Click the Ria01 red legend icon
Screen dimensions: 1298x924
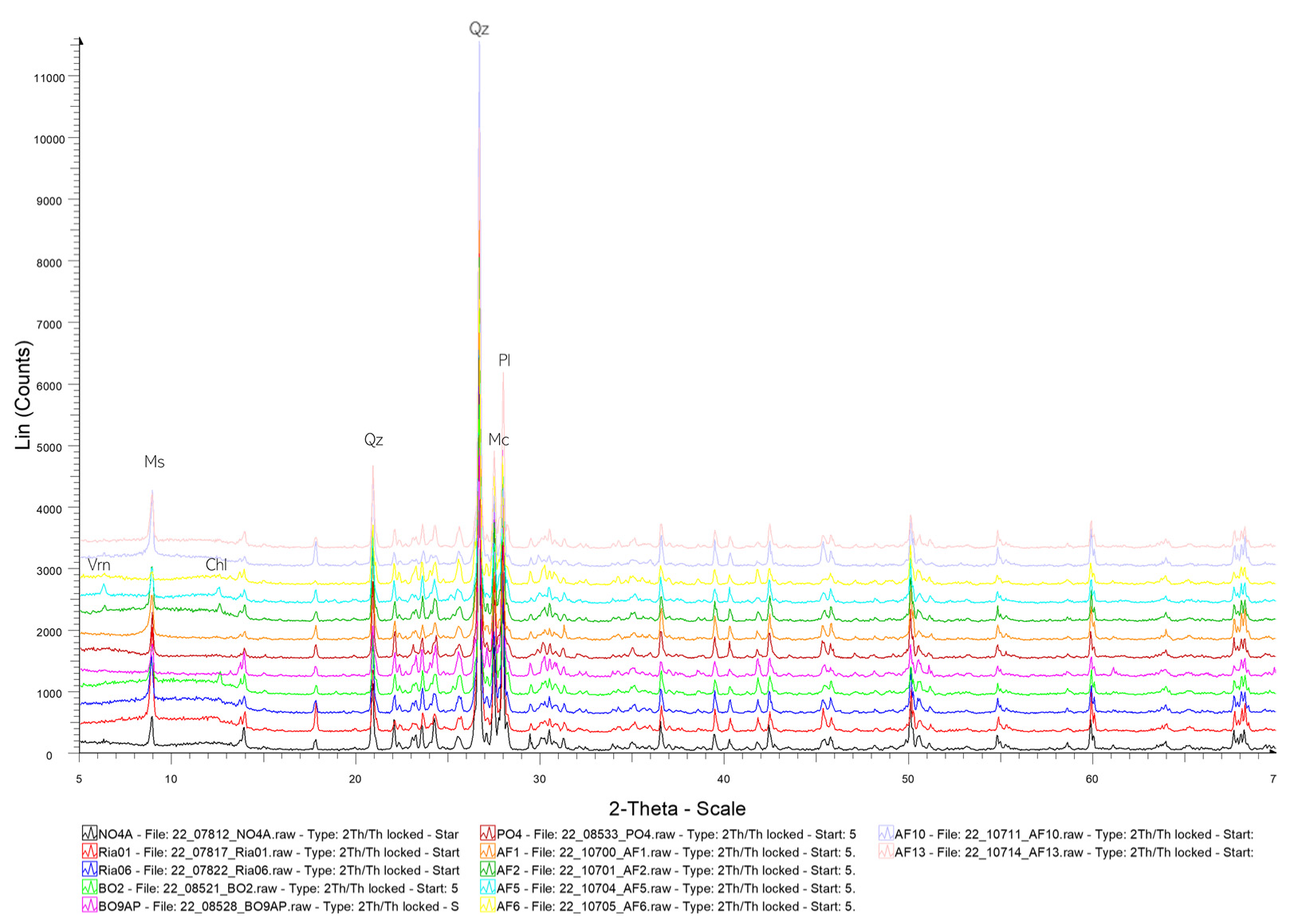pyautogui.click(x=89, y=852)
